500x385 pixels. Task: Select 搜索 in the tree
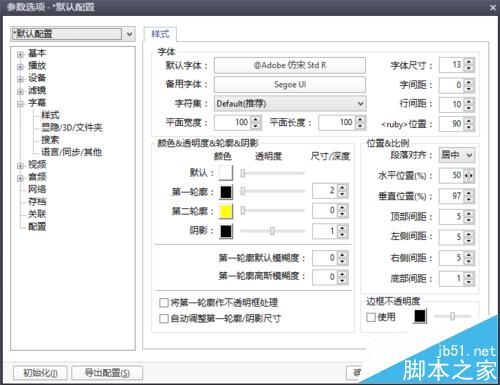coord(50,140)
